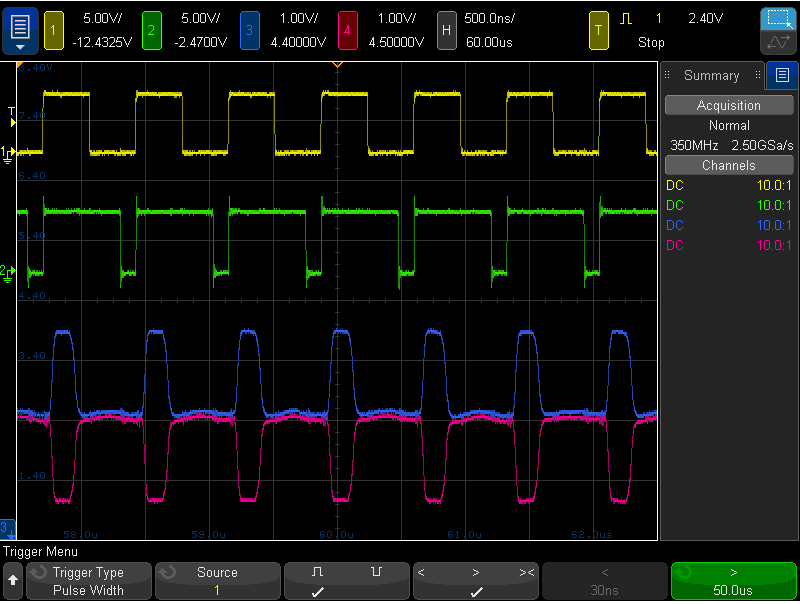Image resolution: width=800 pixels, height=604 pixels.
Task: Toggle the Stop run status
Action: pos(651,42)
